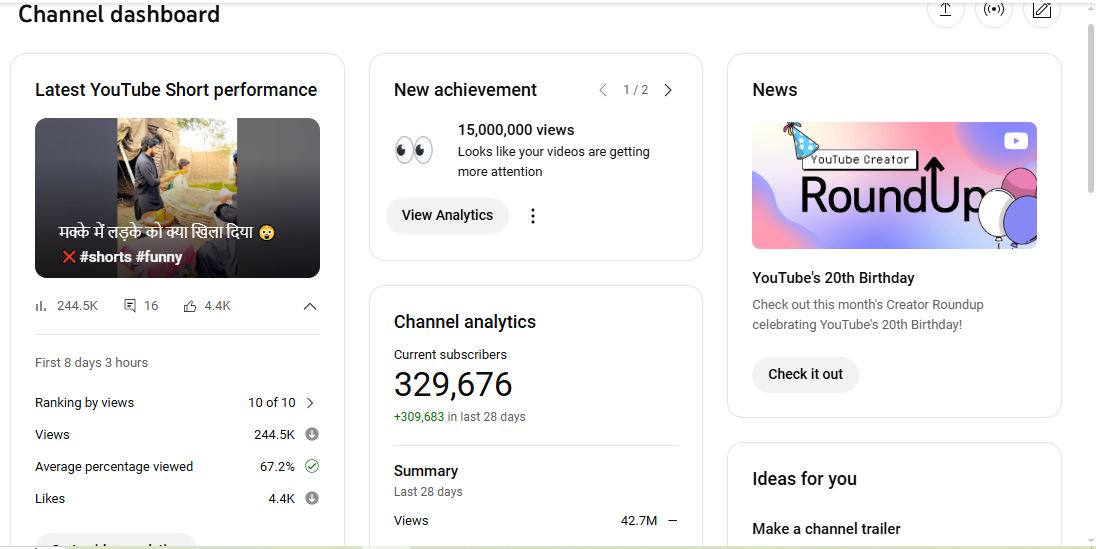Go to previous achievement

603,90
